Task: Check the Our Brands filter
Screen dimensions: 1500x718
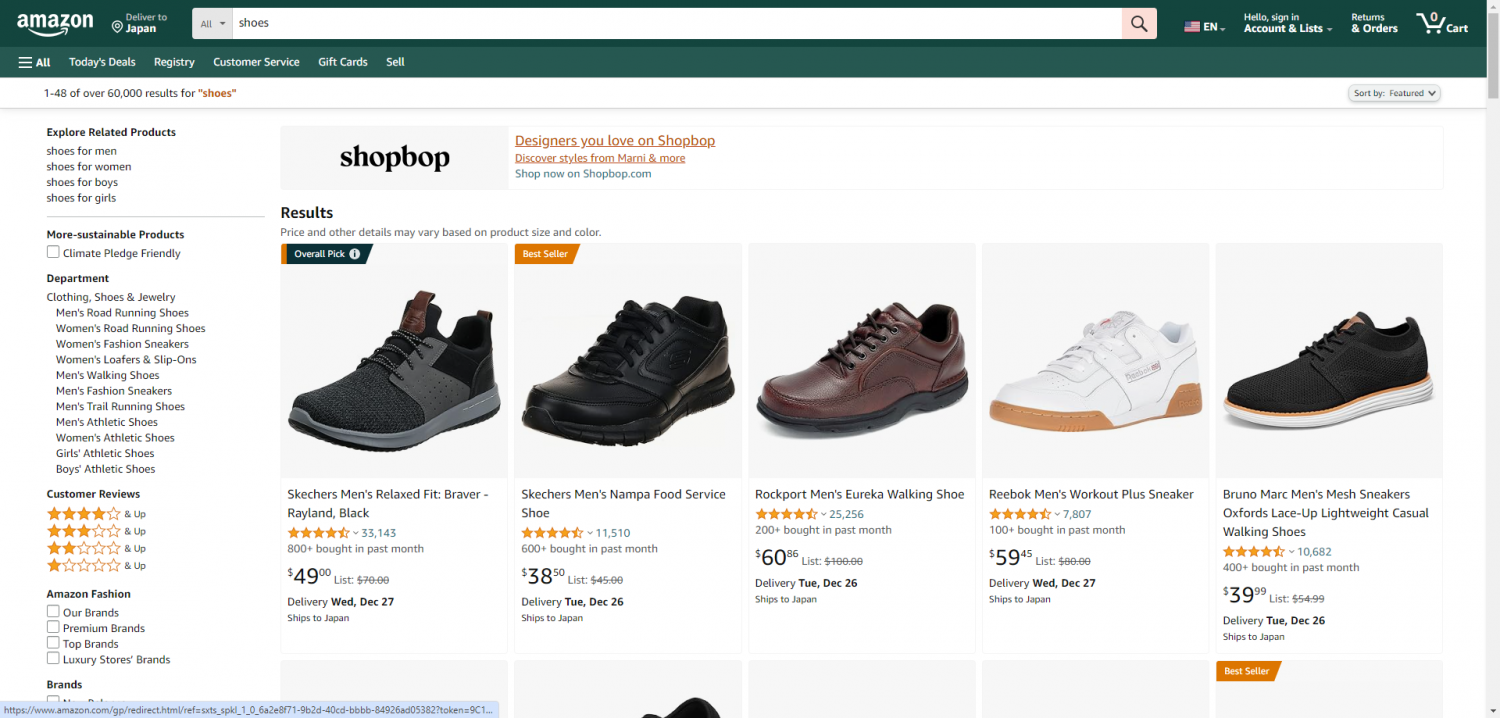Action: 53,611
